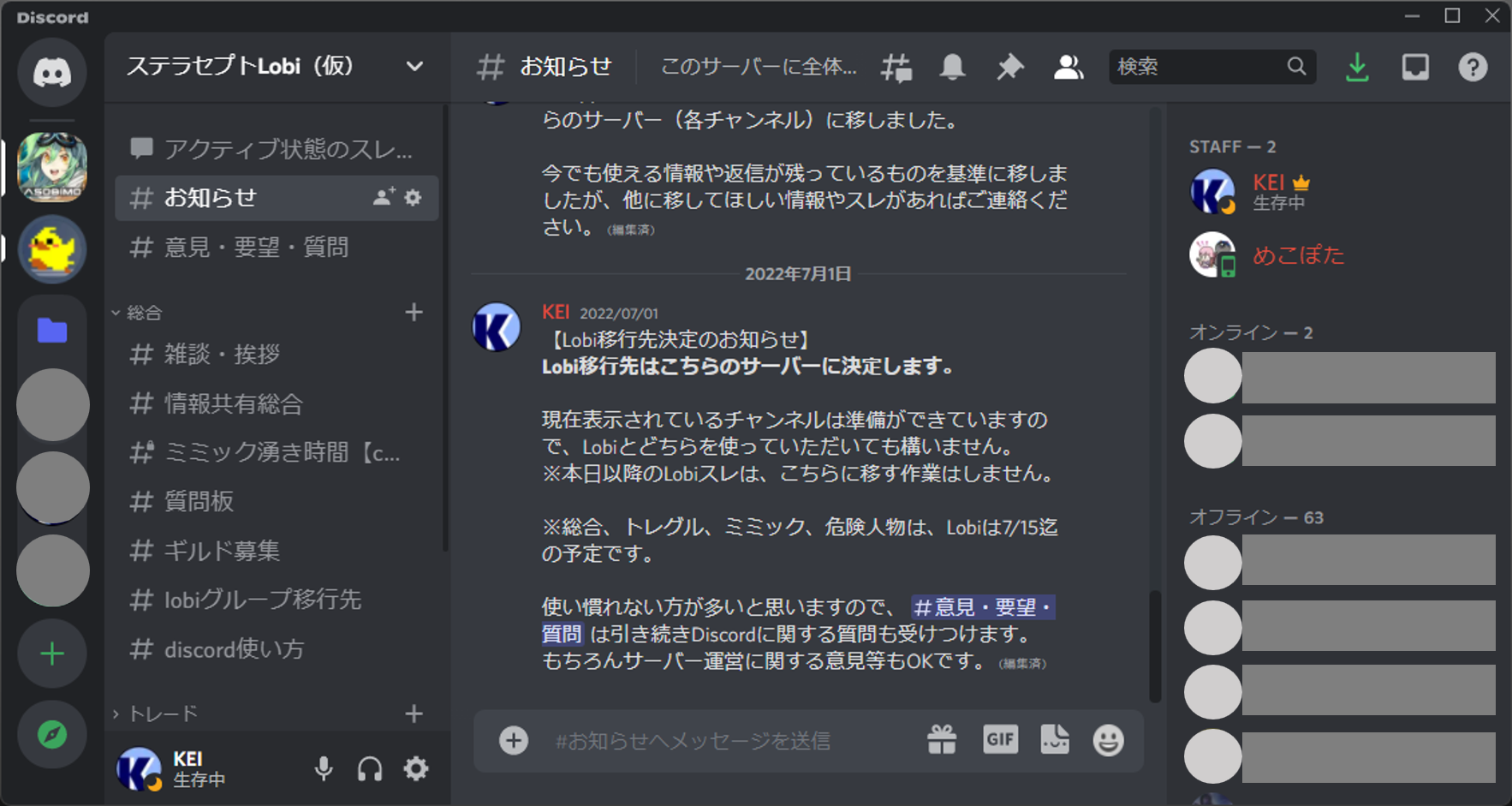The width and height of the screenshot is (1512, 806).
Task: Open the 情報共有総合 channel
Action: 277,403
